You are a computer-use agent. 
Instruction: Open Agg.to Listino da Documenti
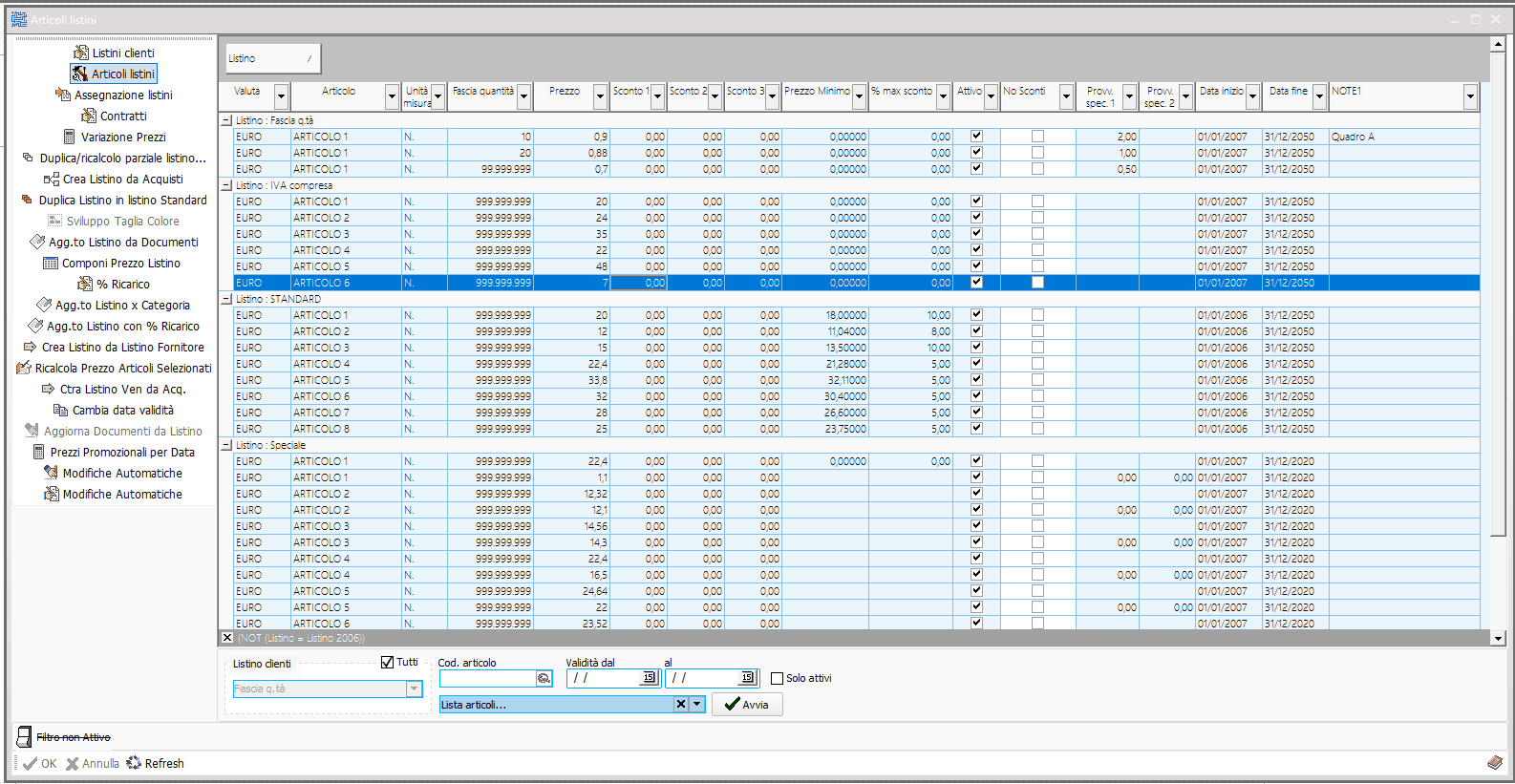[114, 243]
